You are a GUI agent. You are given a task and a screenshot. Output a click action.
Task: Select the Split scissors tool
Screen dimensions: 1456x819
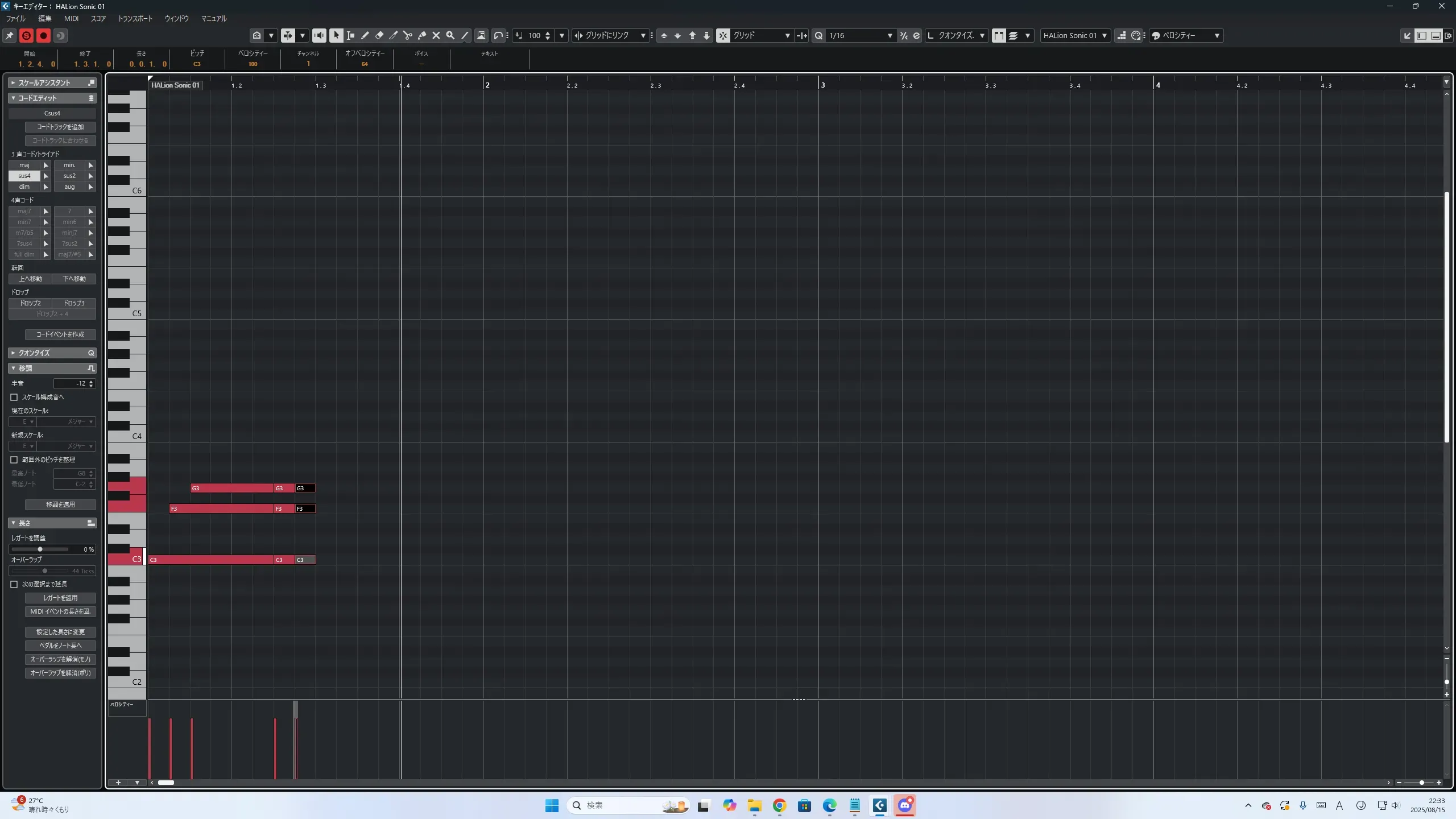tap(407, 35)
